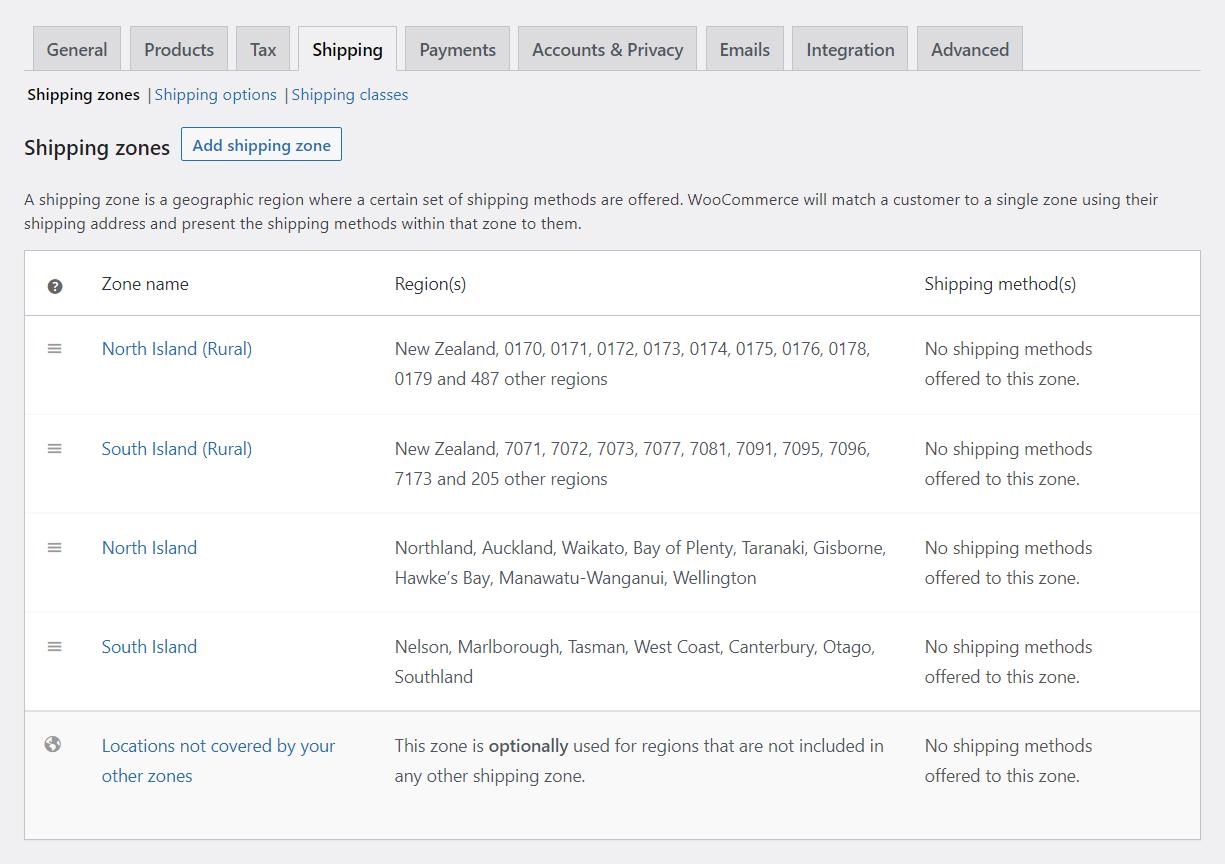Click the North Island row drag handle
Image resolution: width=1225 pixels, height=864 pixels.
[55, 548]
